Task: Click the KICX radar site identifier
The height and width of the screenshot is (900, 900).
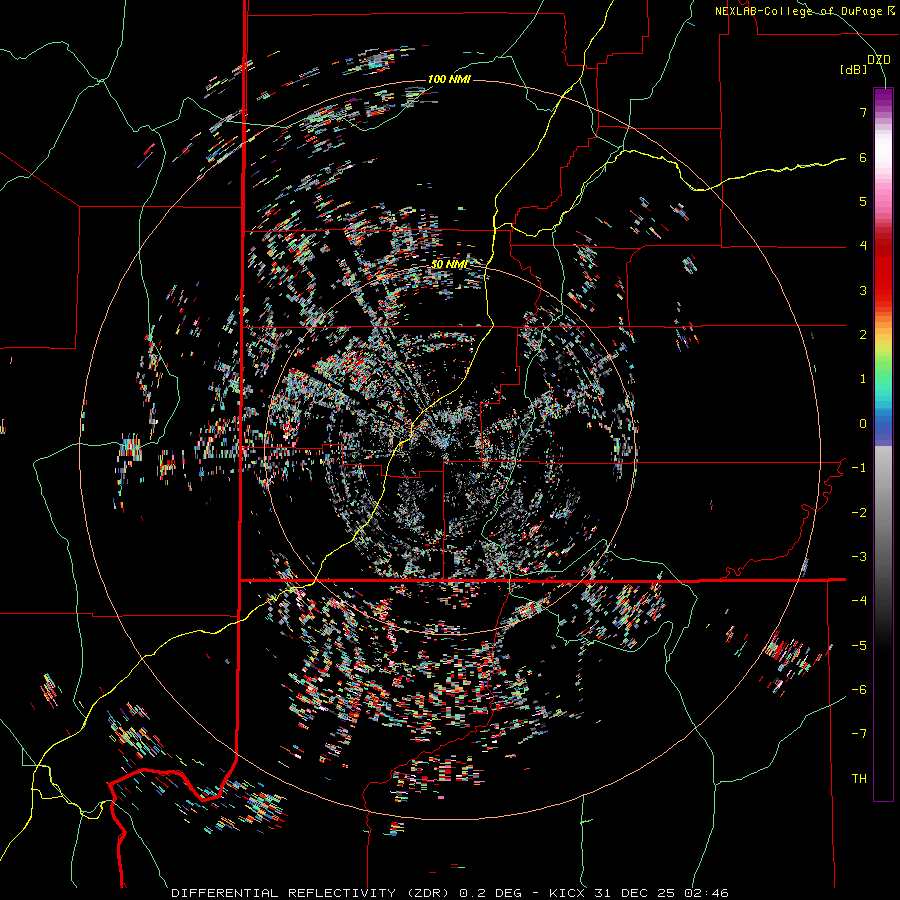Action: 565,893
